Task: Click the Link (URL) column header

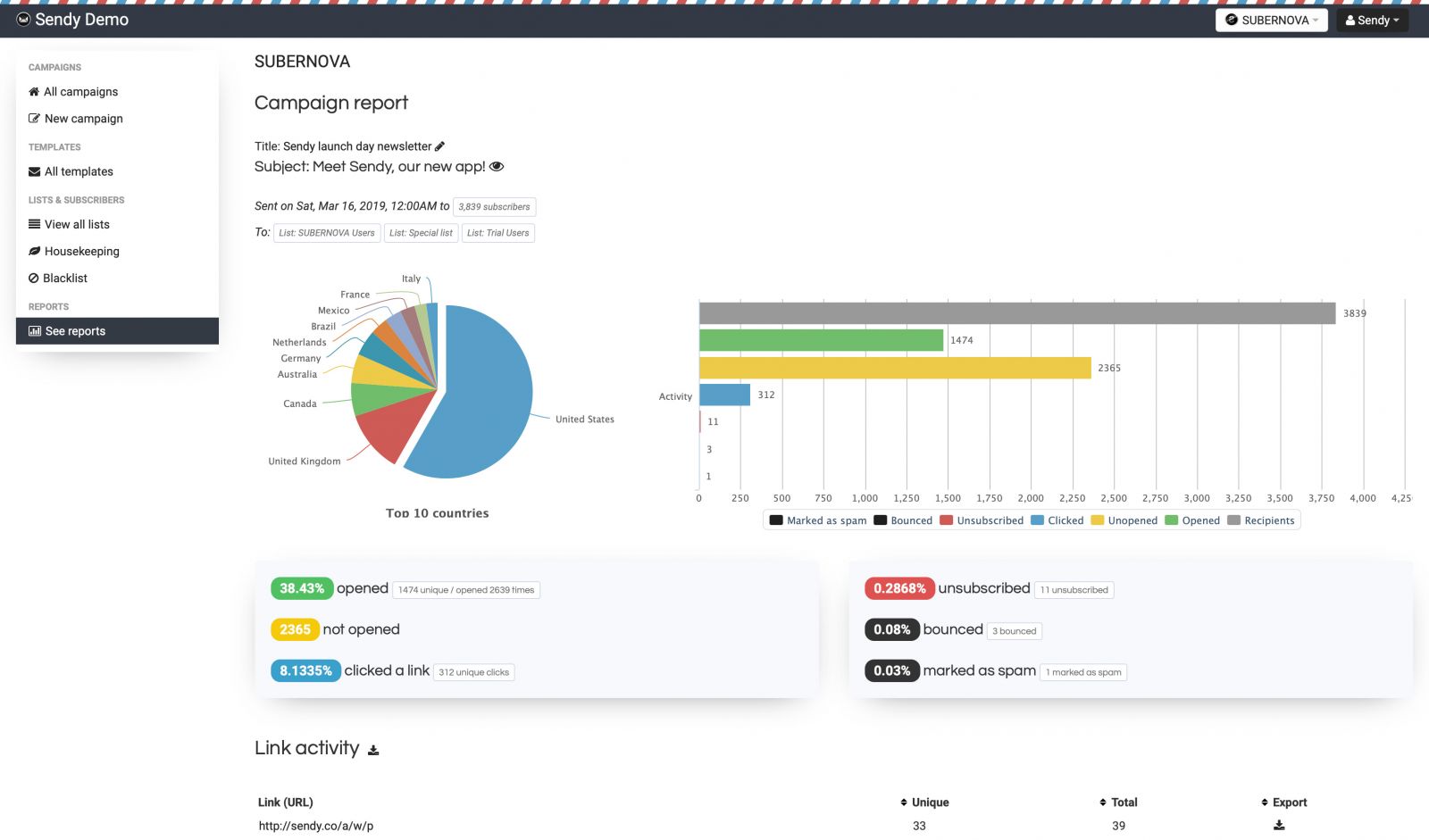Action: [x=286, y=803]
